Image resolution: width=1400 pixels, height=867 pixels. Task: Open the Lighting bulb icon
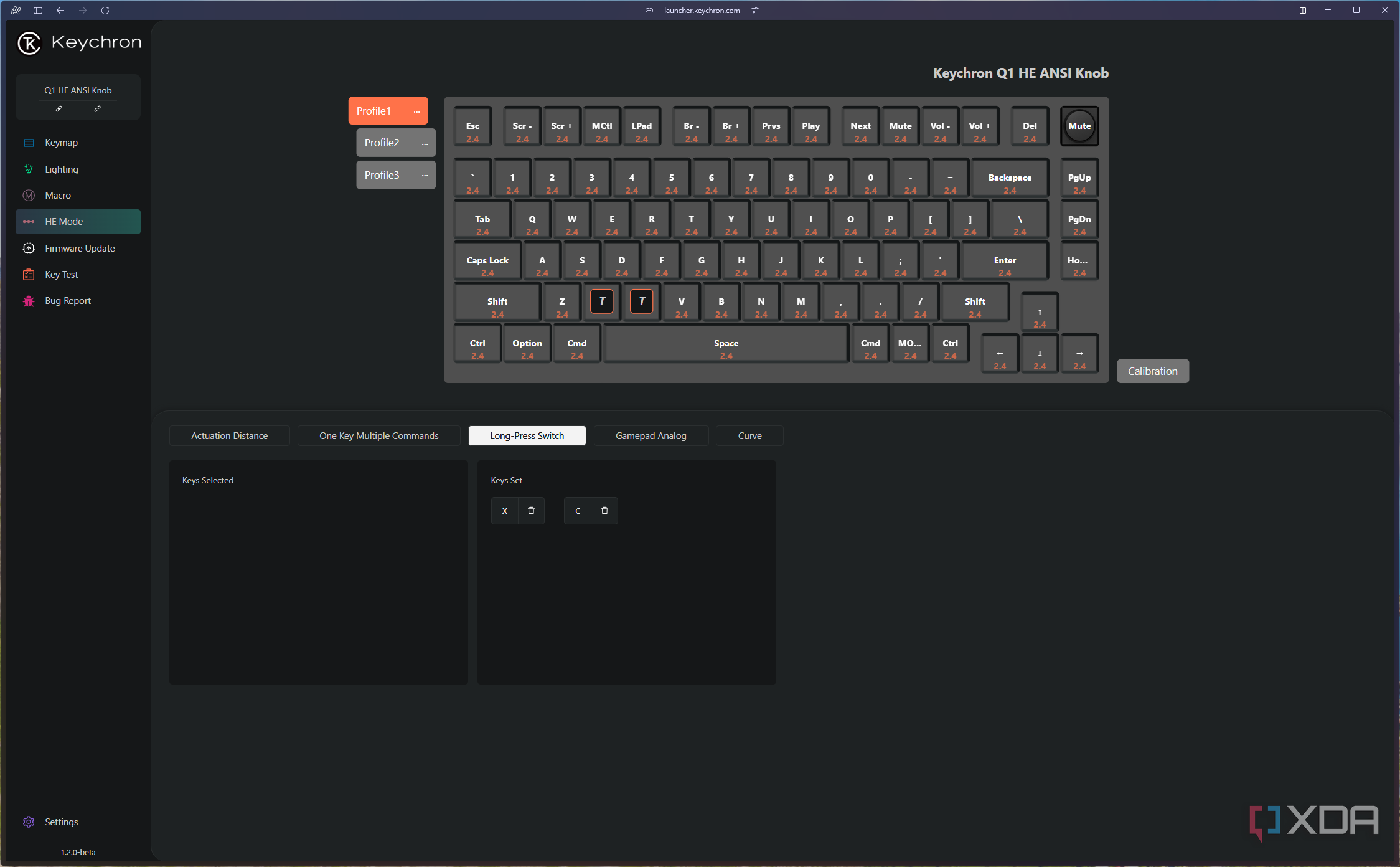[x=29, y=169]
